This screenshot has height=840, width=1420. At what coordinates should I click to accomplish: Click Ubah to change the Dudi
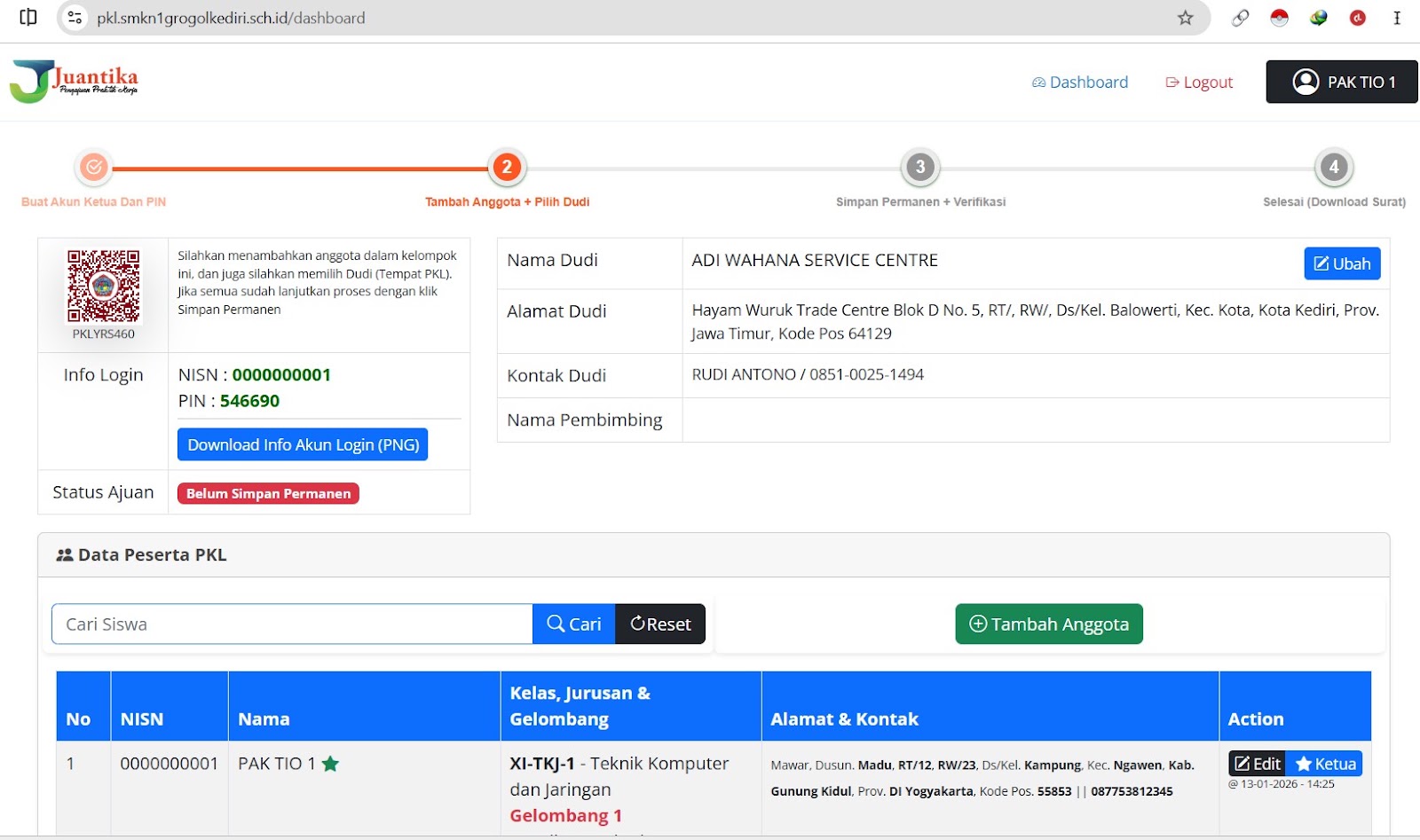tap(1342, 263)
